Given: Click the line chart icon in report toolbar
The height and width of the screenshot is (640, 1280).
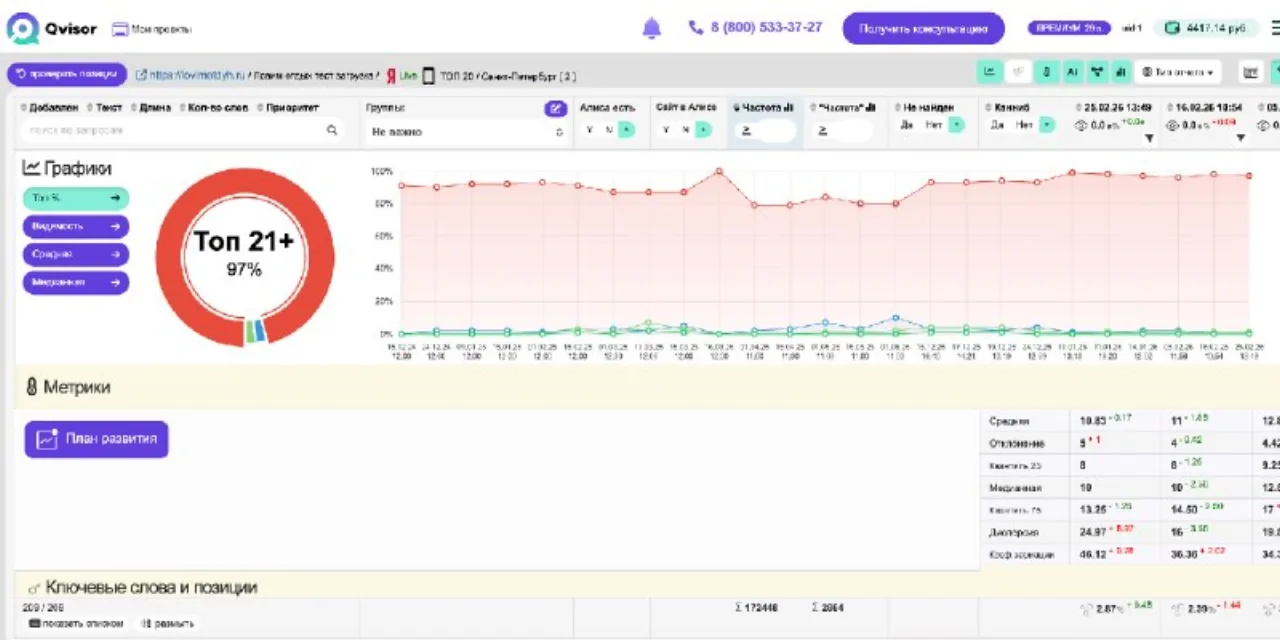Looking at the screenshot, I should [x=990, y=72].
